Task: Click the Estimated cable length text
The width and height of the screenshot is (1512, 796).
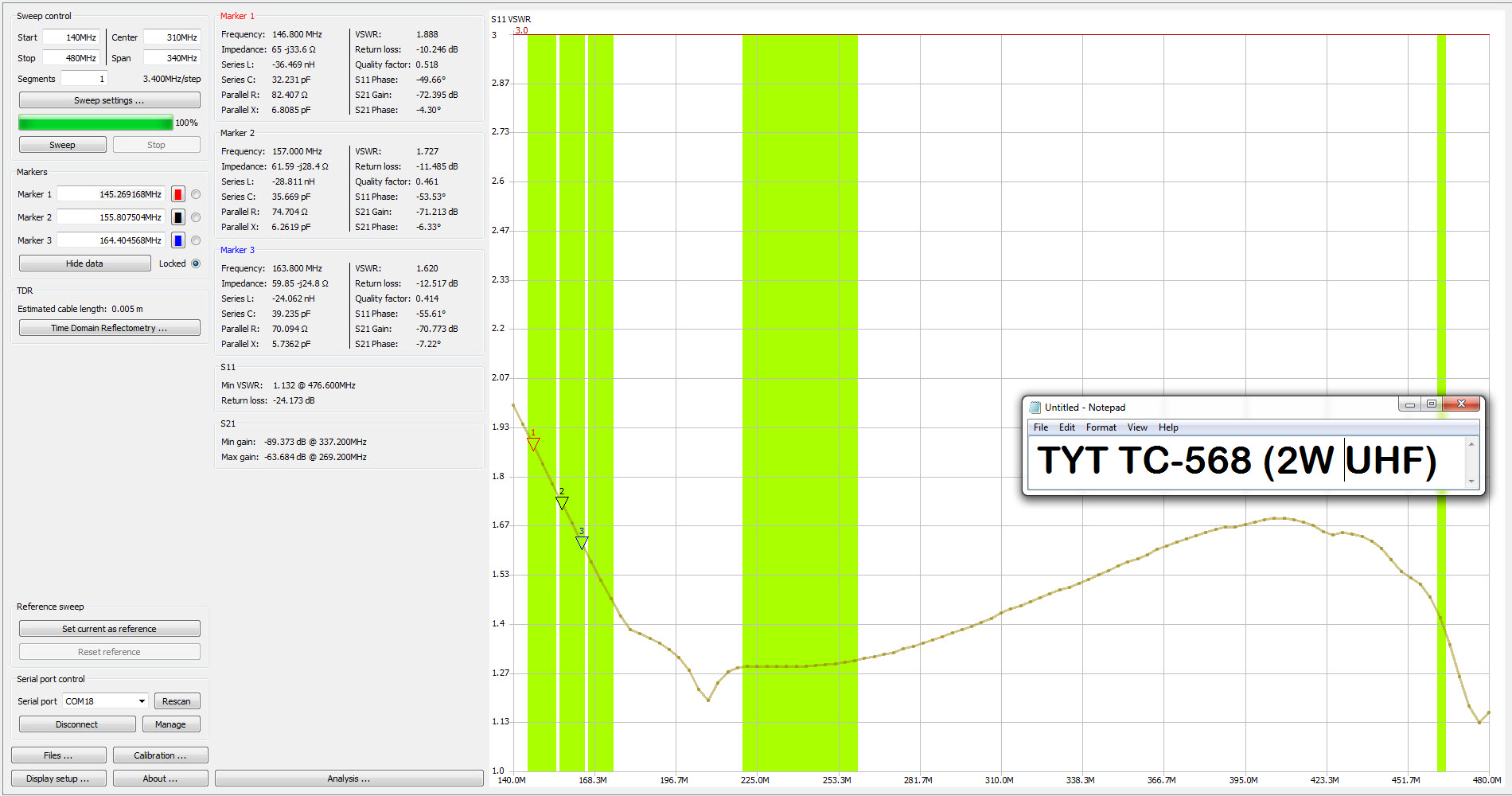Action: click(80, 309)
